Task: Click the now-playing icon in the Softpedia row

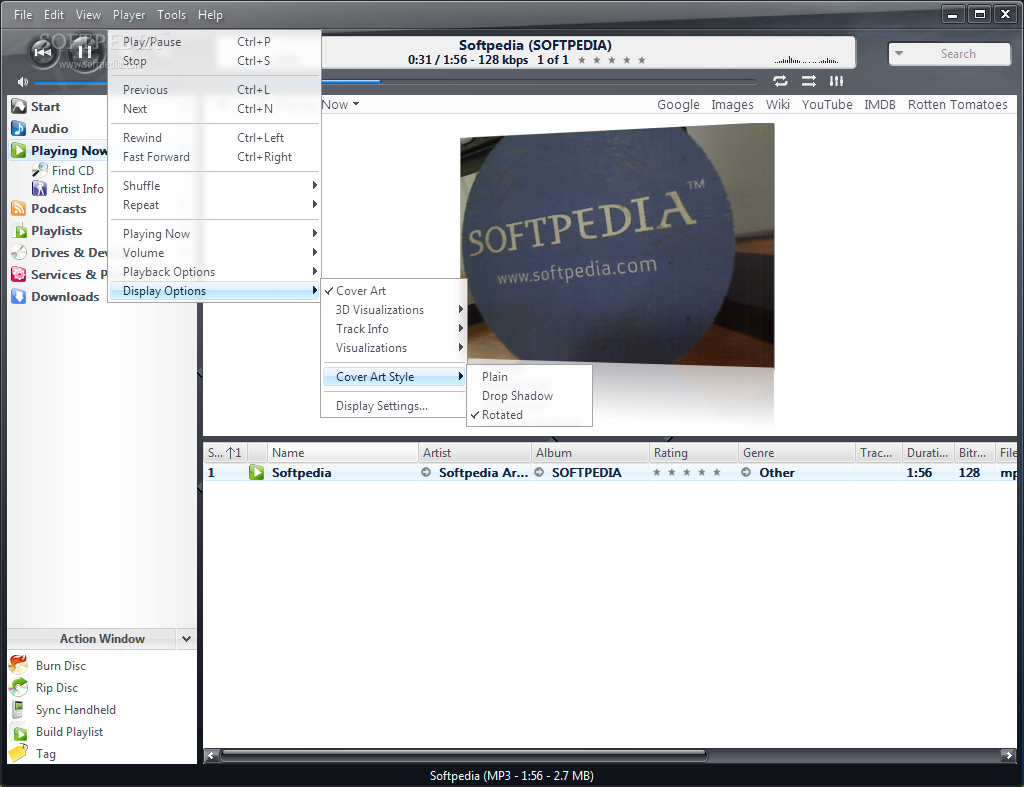Action: pyautogui.click(x=256, y=472)
